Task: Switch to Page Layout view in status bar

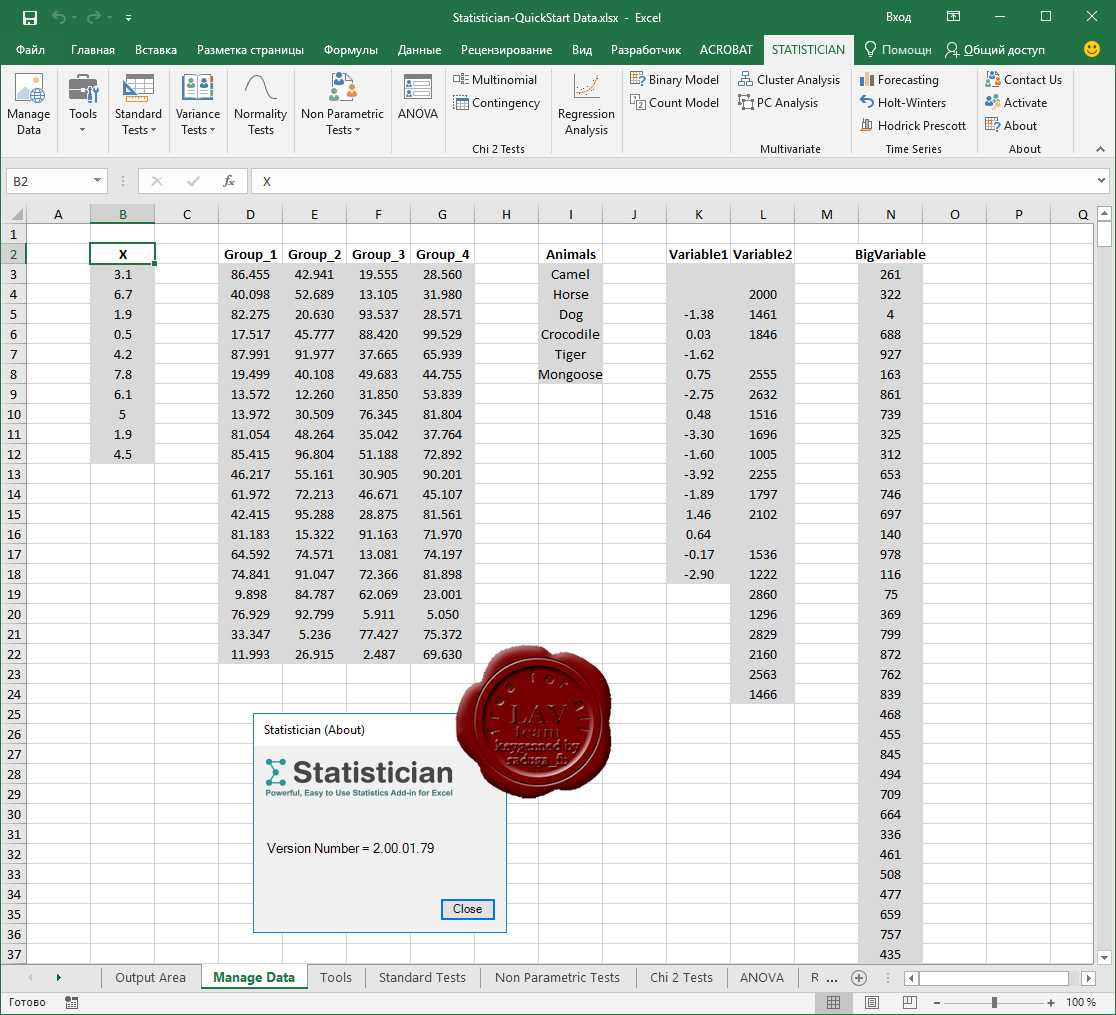Action: pyautogui.click(x=871, y=1002)
